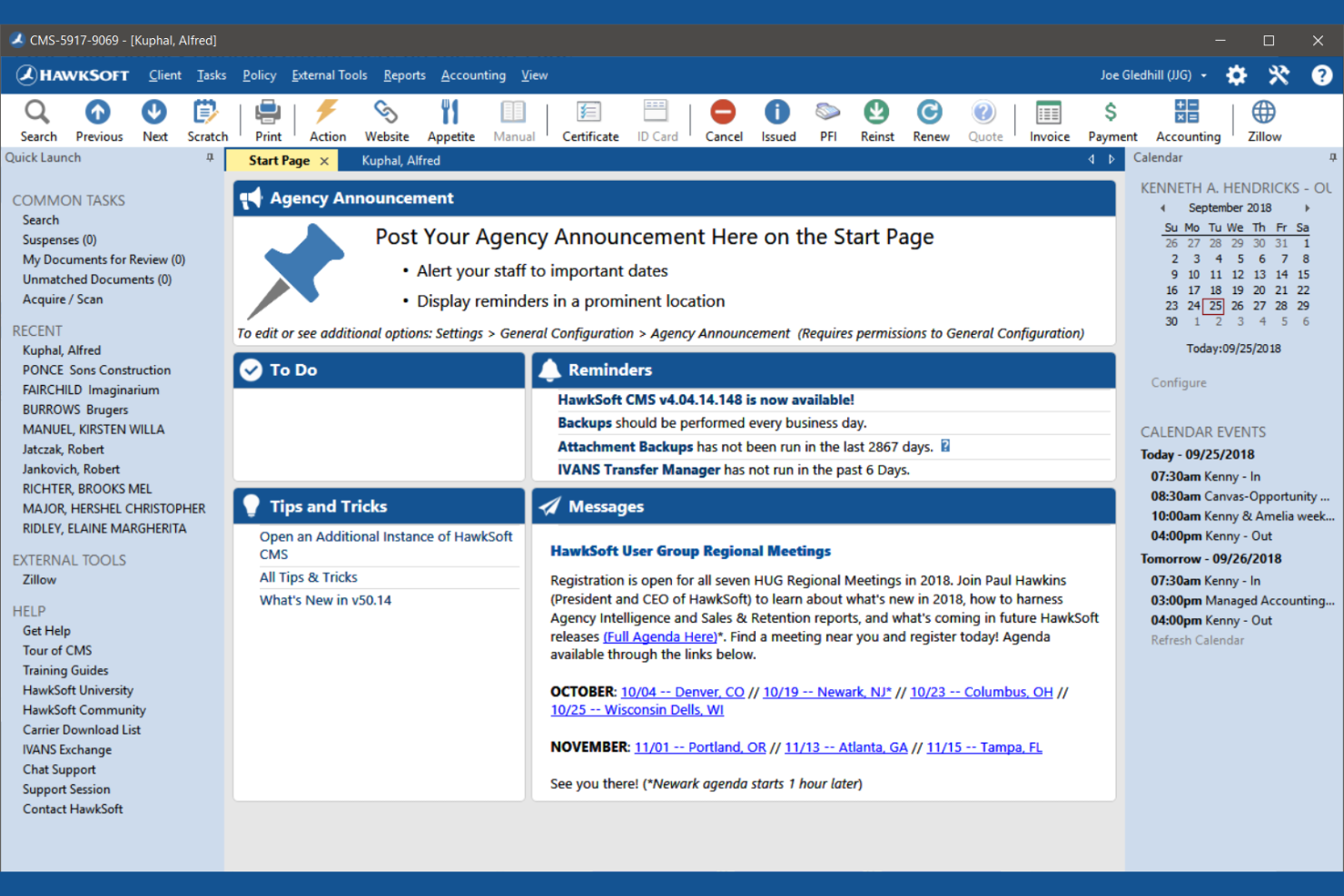
Task: Open the View menu
Action: tap(534, 75)
